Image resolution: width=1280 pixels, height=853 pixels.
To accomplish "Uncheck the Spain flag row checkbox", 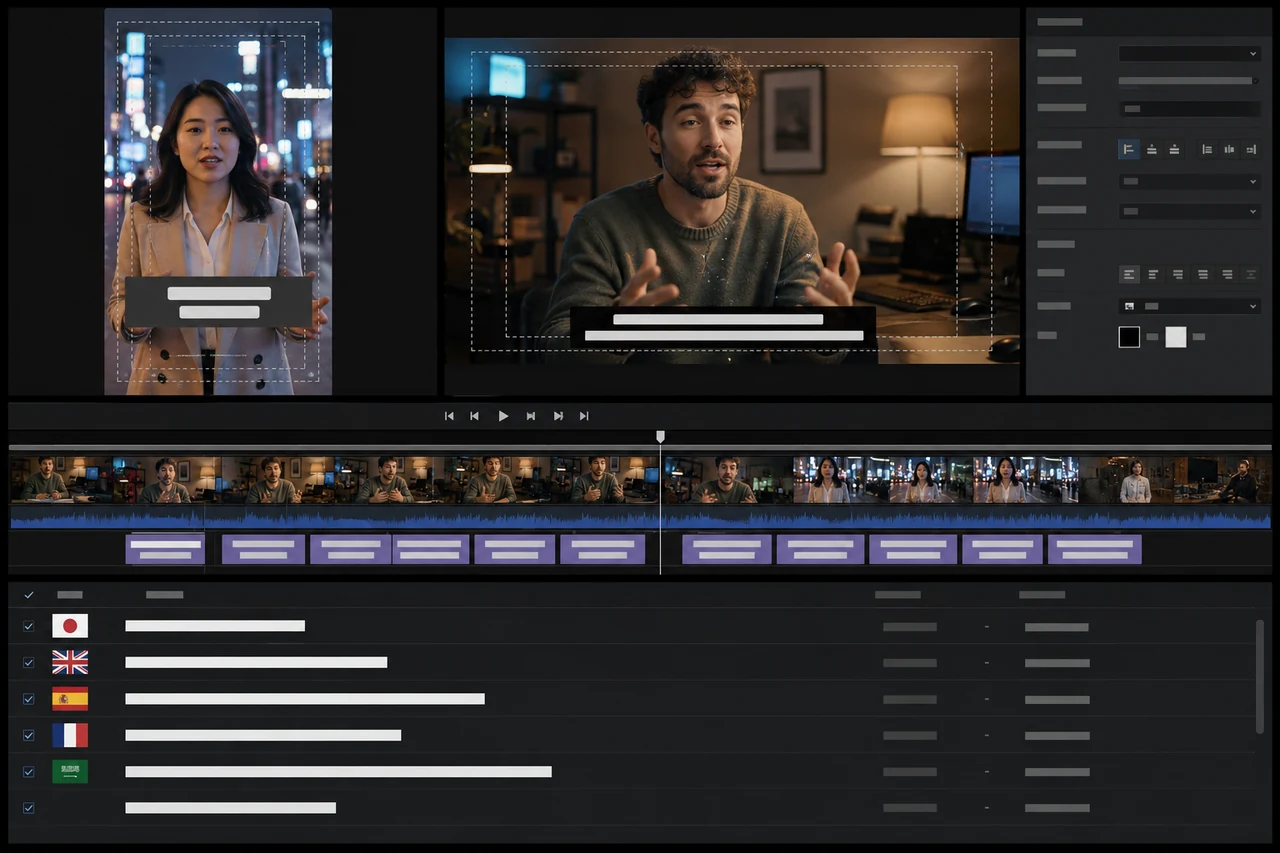I will tap(28, 698).
